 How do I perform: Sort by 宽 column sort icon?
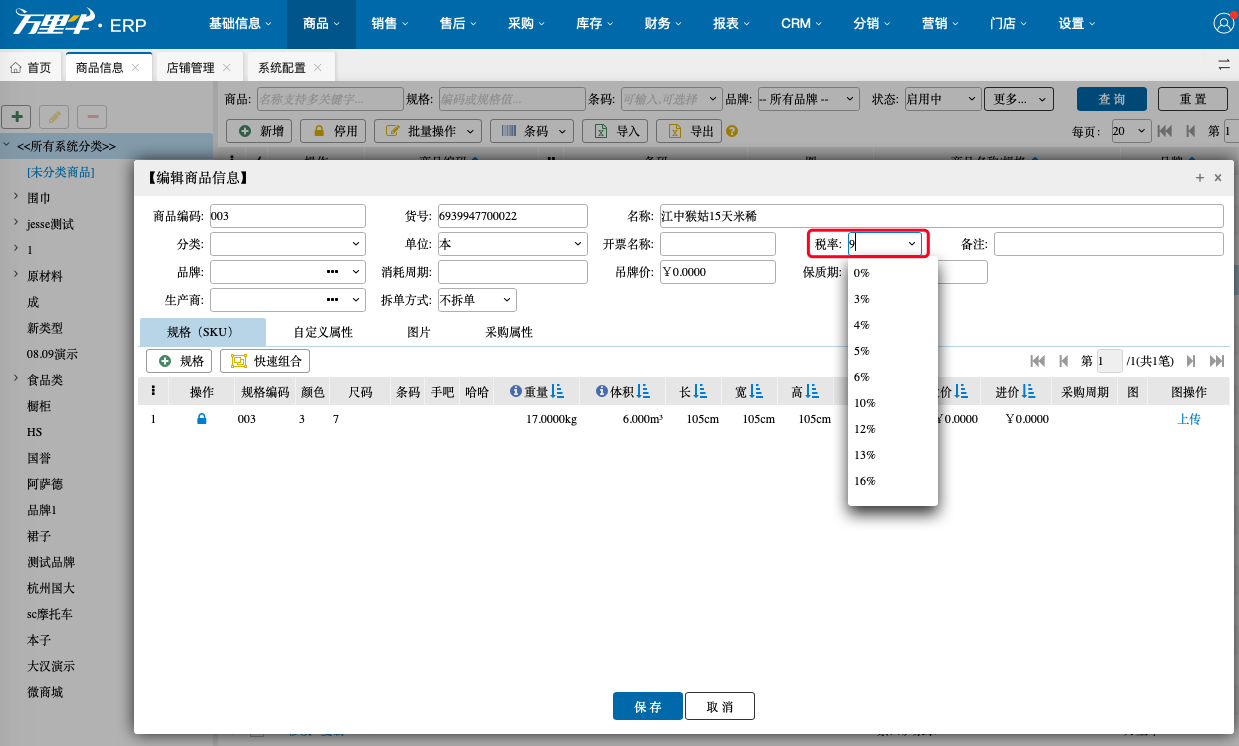(757, 392)
